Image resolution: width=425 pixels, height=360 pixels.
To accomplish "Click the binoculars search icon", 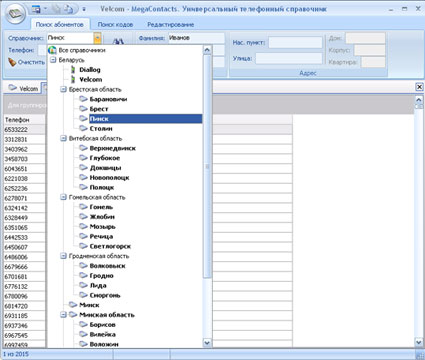I will click(118, 41).
